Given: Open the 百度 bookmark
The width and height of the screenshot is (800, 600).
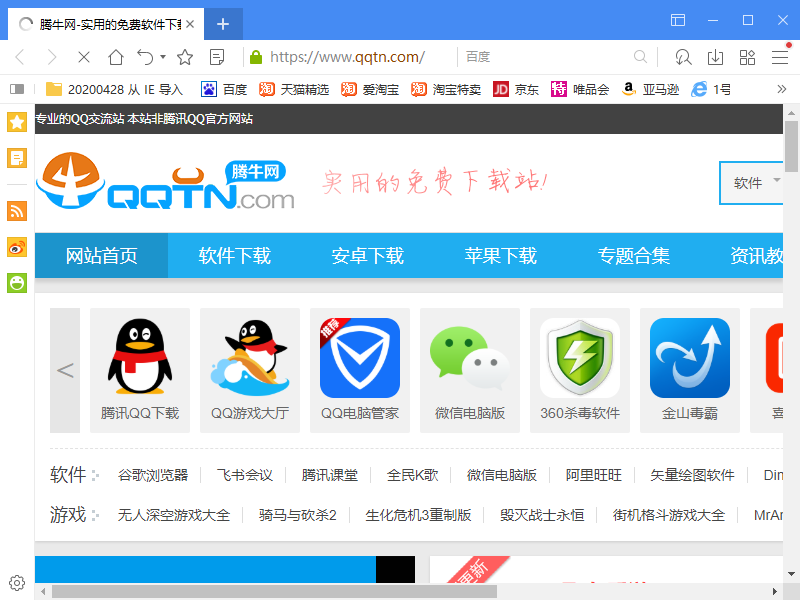Looking at the screenshot, I should click(x=224, y=89).
